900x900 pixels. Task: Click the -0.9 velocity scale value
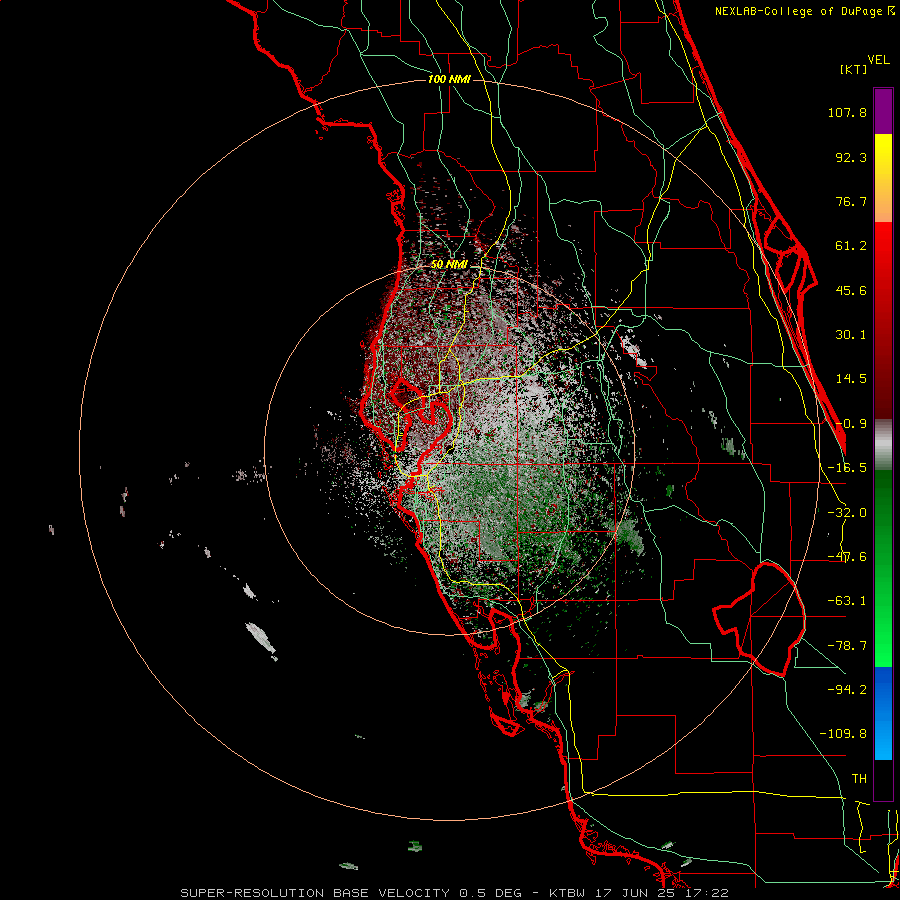[x=851, y=424]
